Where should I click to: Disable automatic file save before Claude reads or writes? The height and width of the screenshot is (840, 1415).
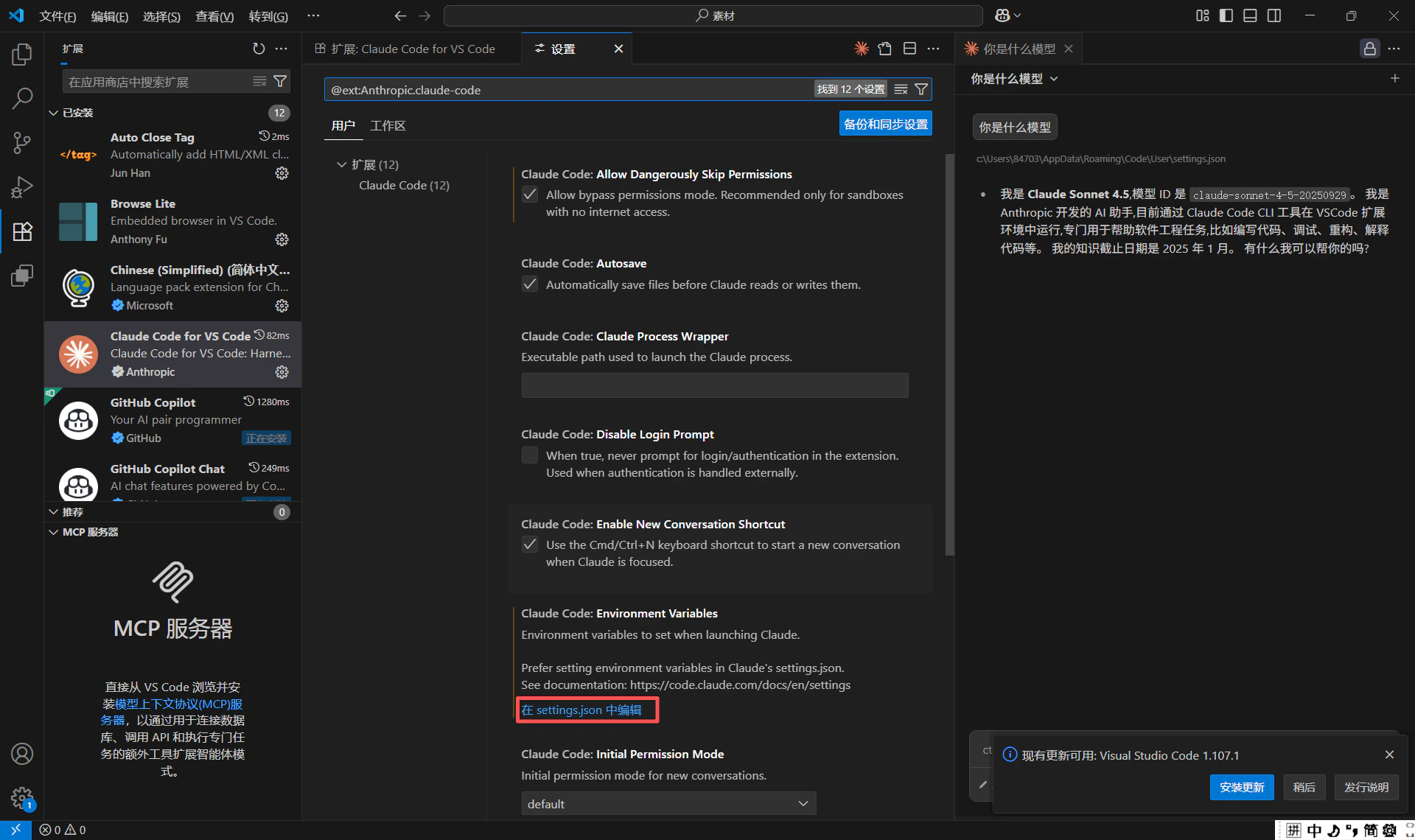click(x=529, y=284)
